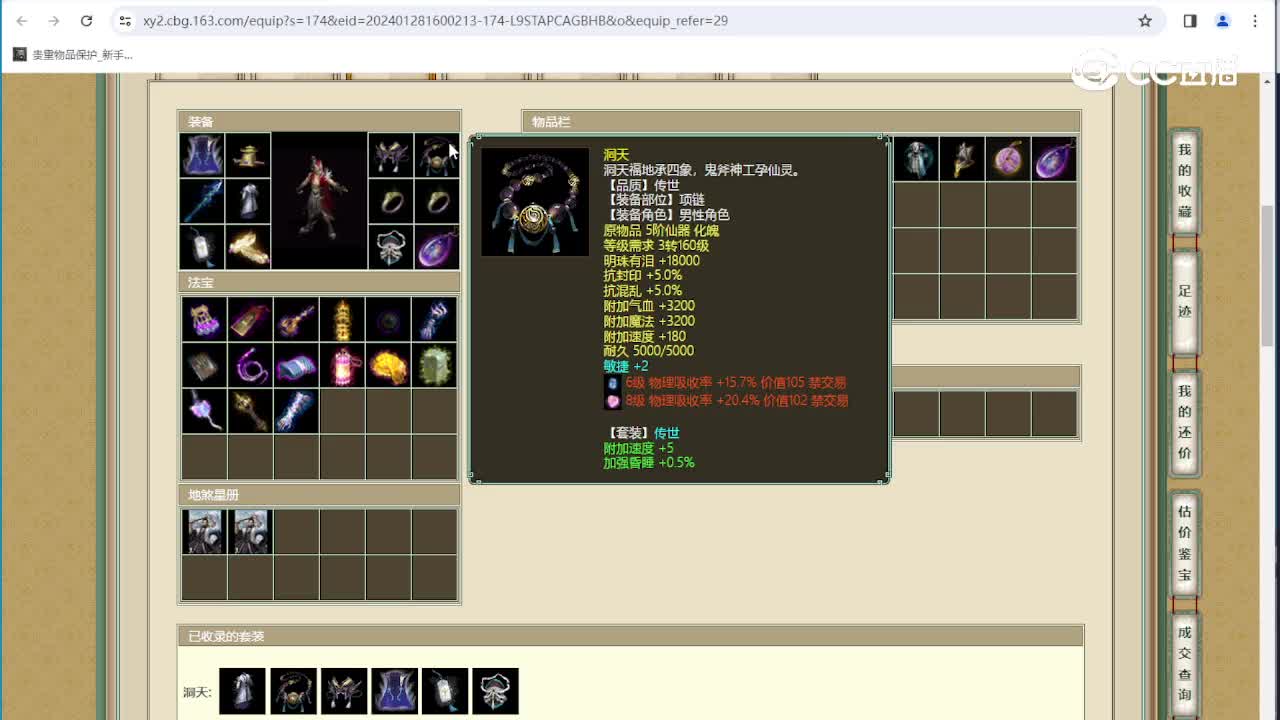Screen dimensions: 1280x720
Task: View site information icon in address bar
Action: 124,21
